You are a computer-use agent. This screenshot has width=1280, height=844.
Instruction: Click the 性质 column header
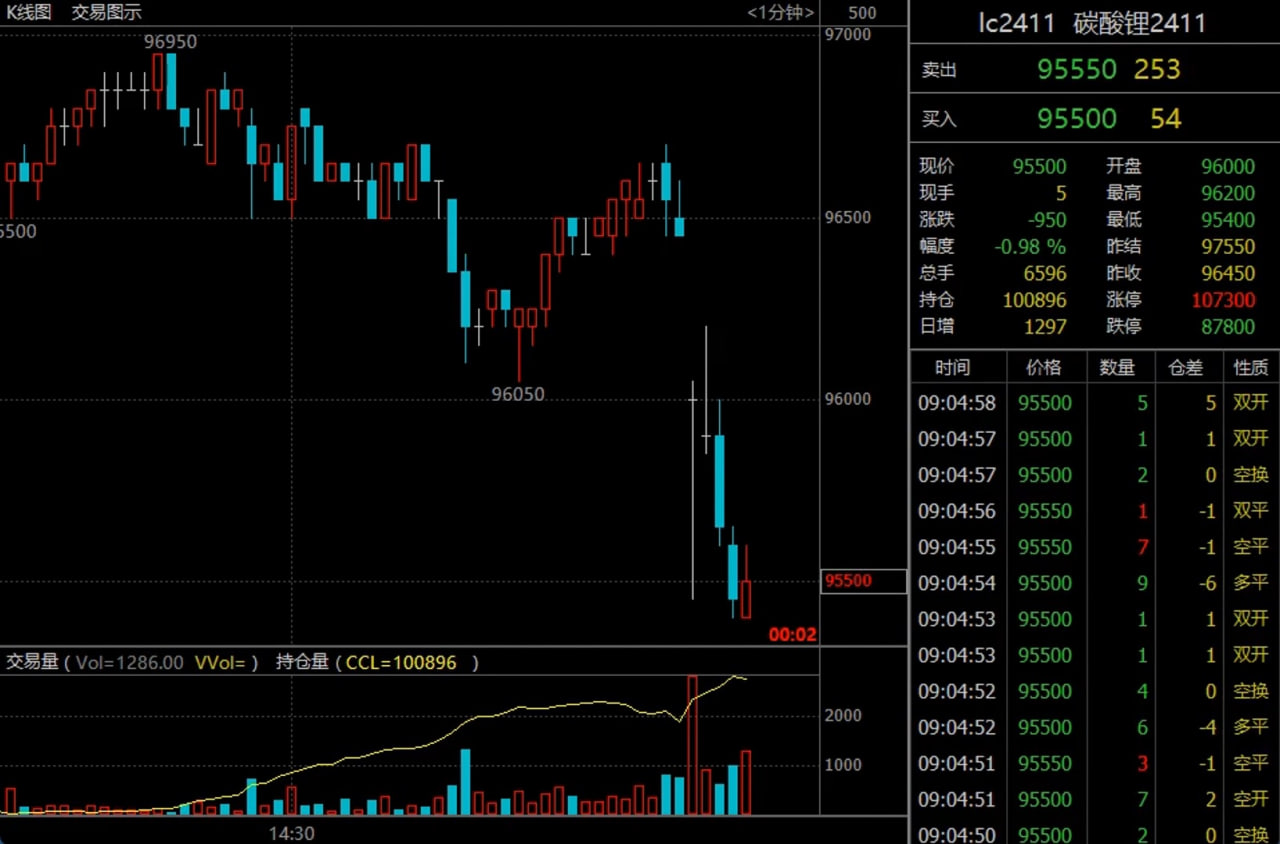click(x=1250, y=367)
